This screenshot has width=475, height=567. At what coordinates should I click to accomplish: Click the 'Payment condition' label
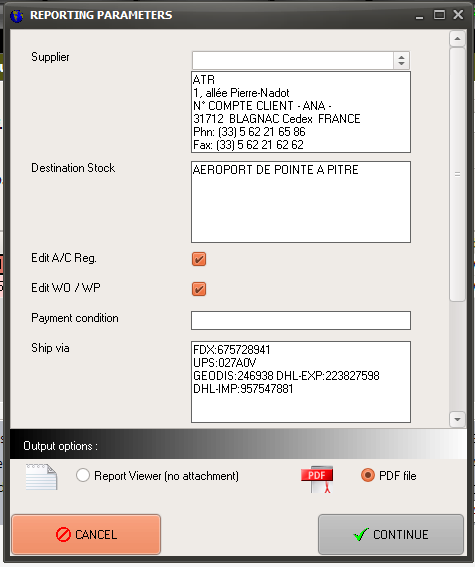tap(75, 318)
